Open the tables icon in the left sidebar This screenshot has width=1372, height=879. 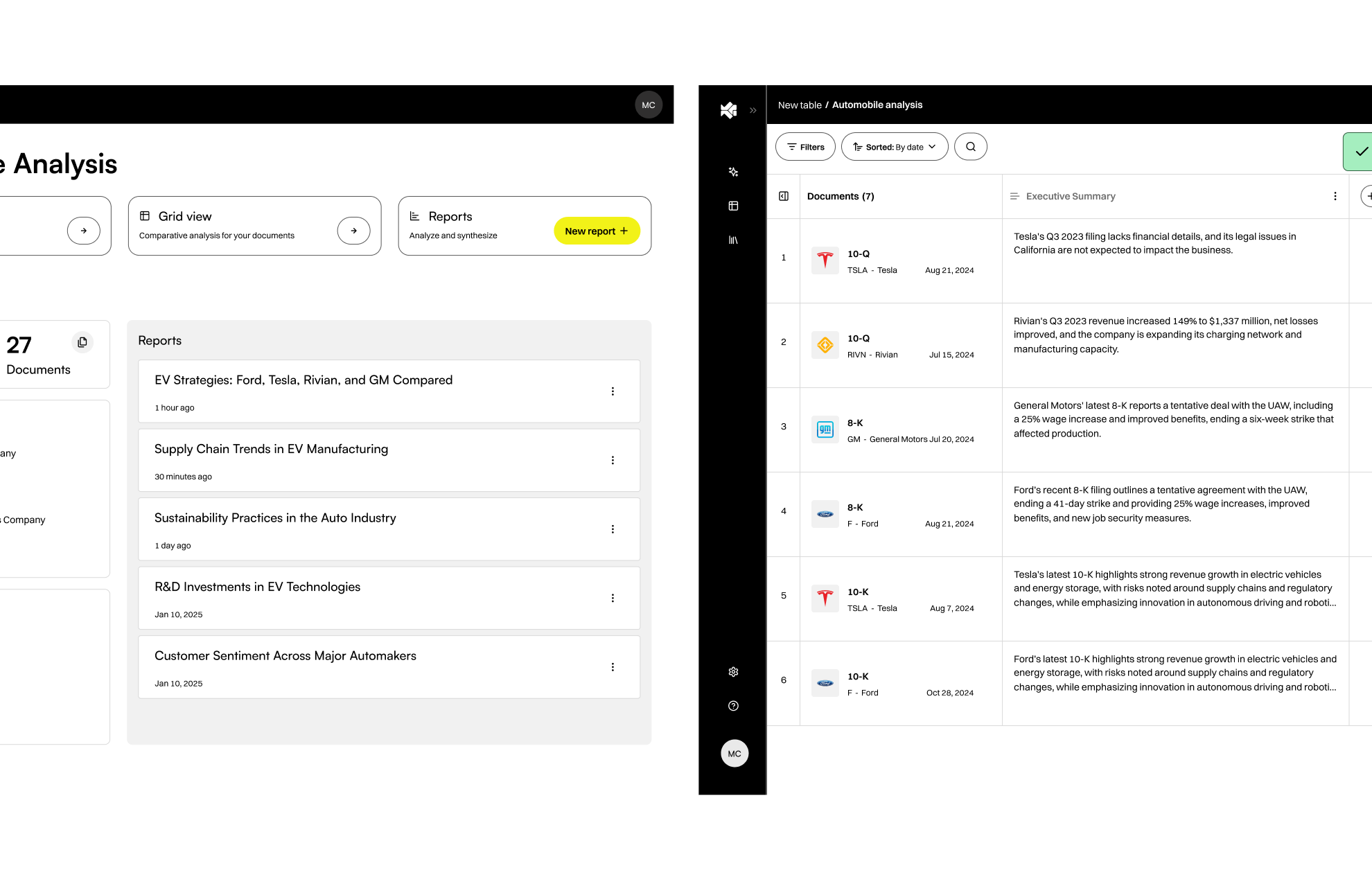click(x=733, y=206)
